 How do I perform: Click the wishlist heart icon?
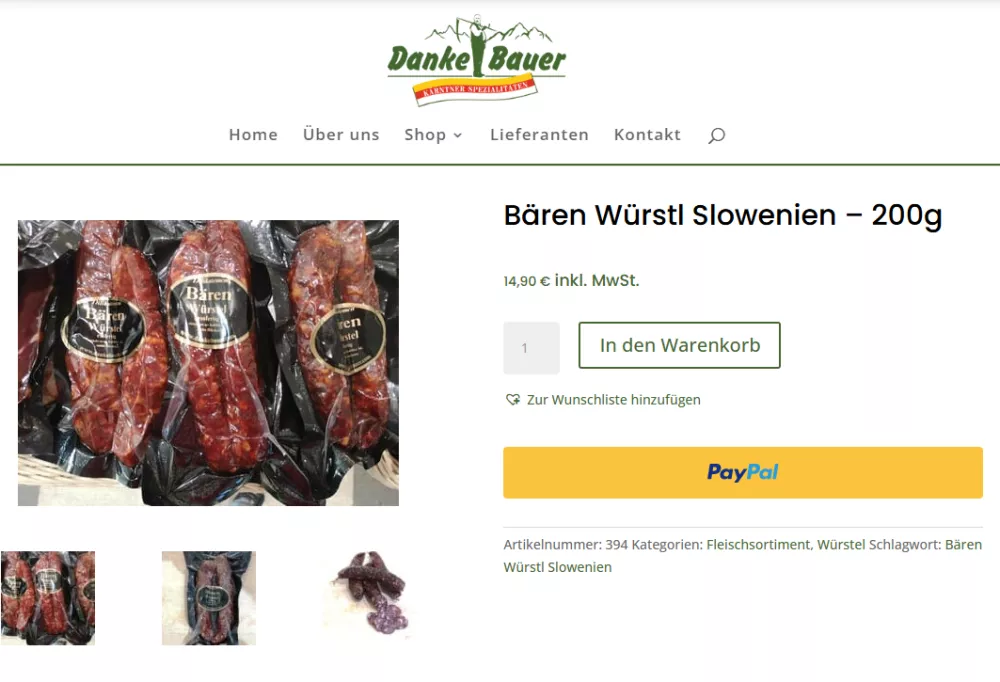coord(512,399)
